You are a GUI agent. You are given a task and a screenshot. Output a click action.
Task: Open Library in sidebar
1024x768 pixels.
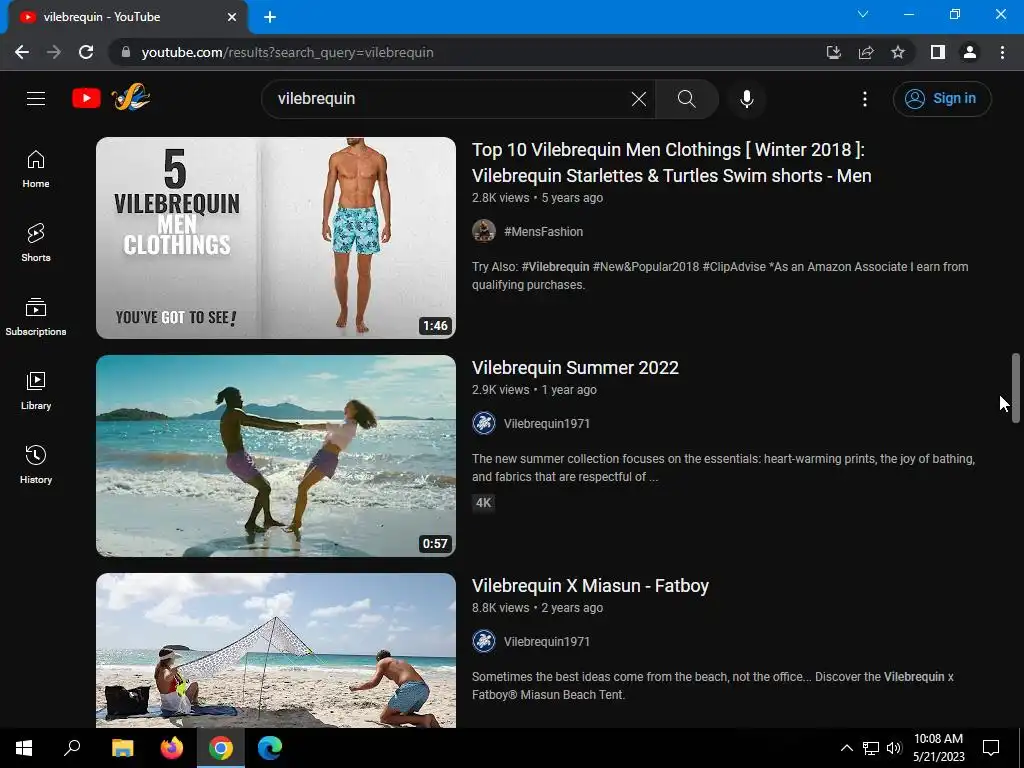(x=36, y=391)
